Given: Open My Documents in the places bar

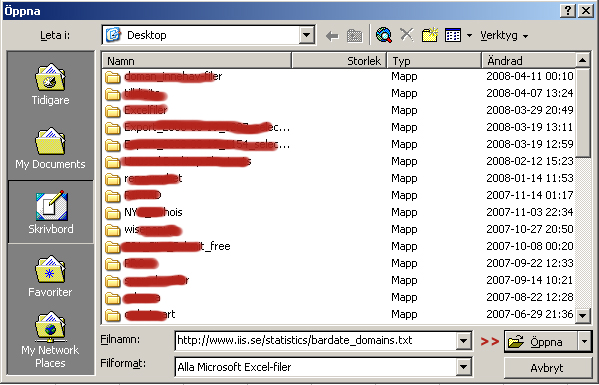Looking at the screenshot, I should coord(50,149).
